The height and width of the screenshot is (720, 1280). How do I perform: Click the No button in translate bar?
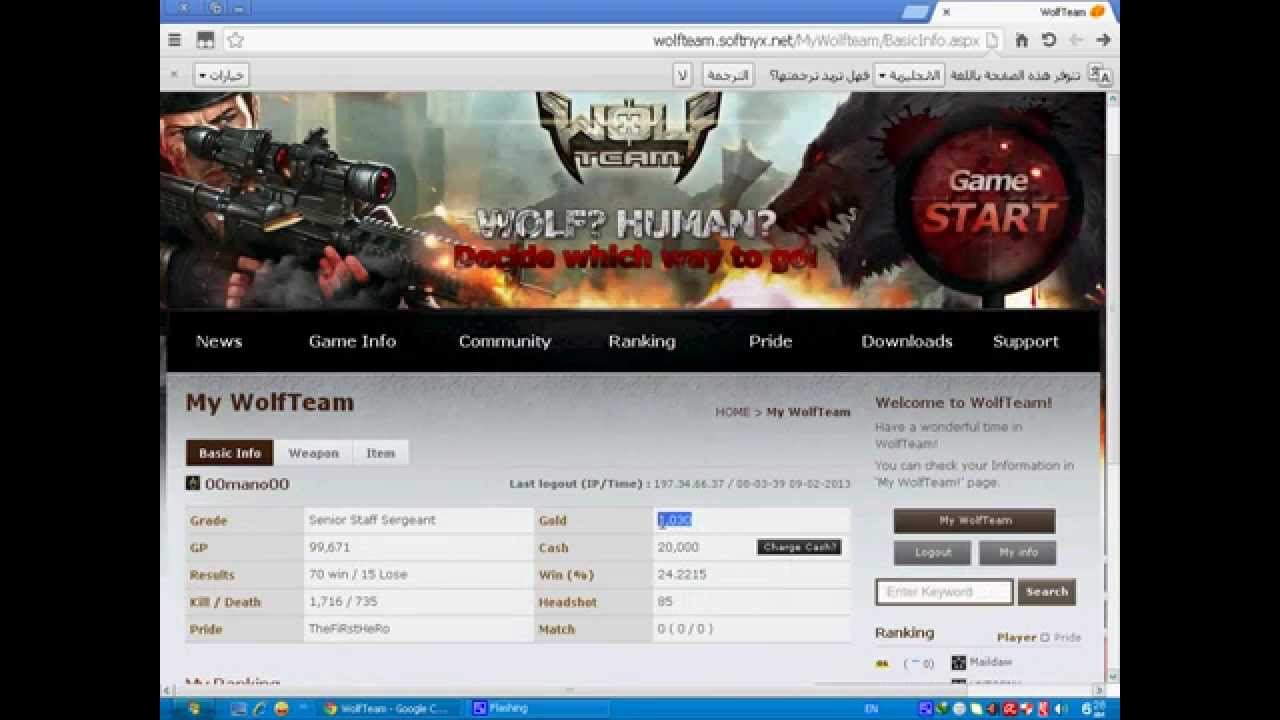point(682,75)
